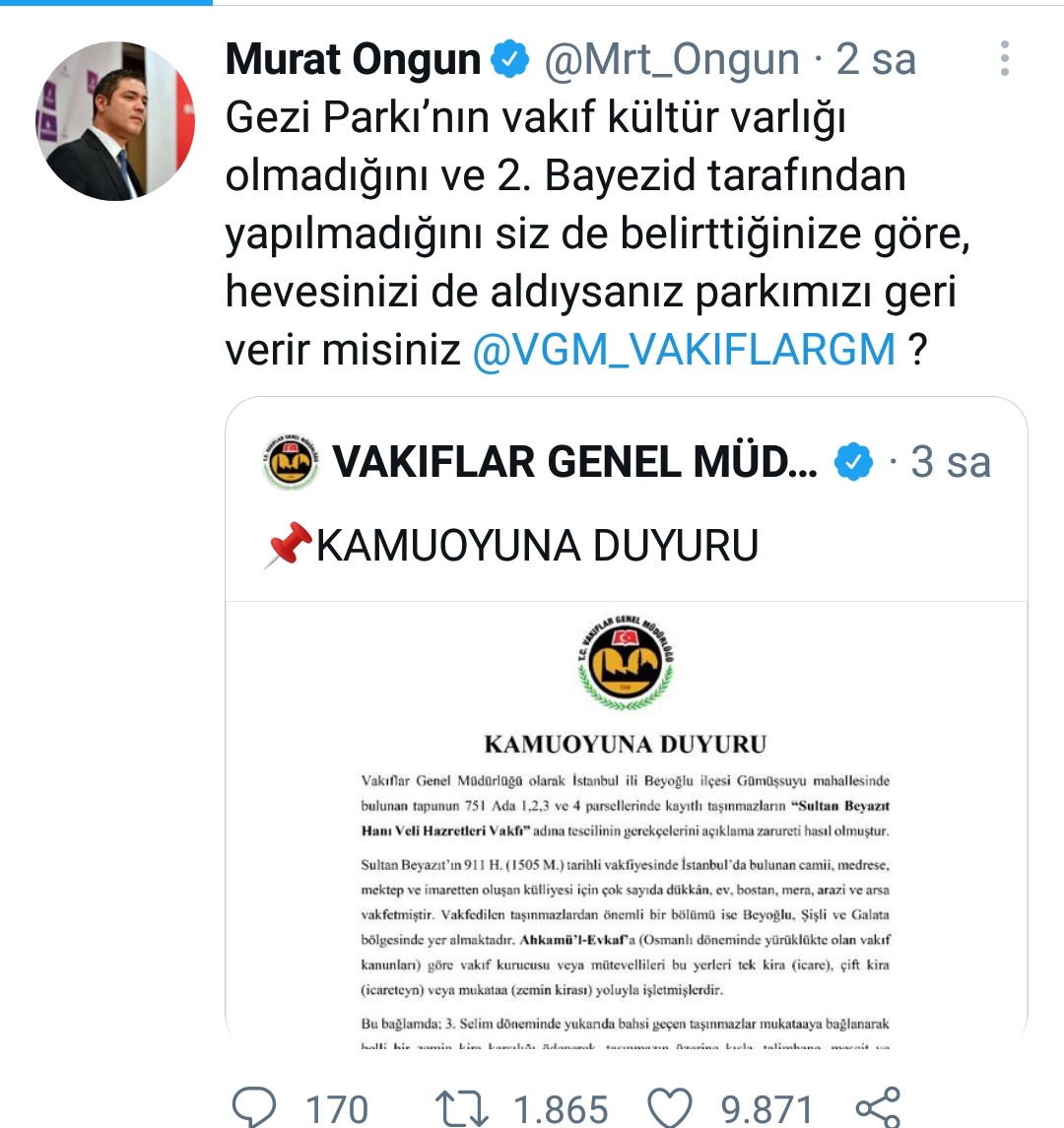Open the @Mrt_Ongun handle

click(672, 59)
